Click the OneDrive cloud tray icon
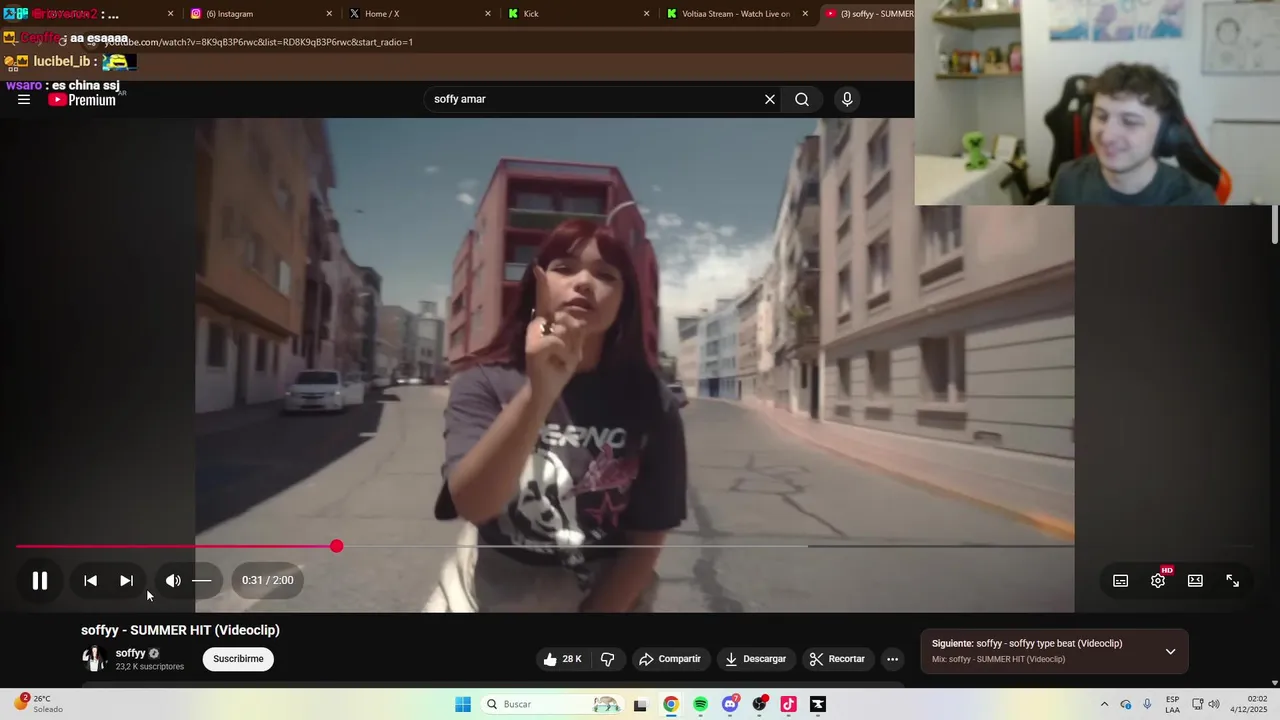Viewport: 1280px width, 720px height. click(x=1126, y=704)
